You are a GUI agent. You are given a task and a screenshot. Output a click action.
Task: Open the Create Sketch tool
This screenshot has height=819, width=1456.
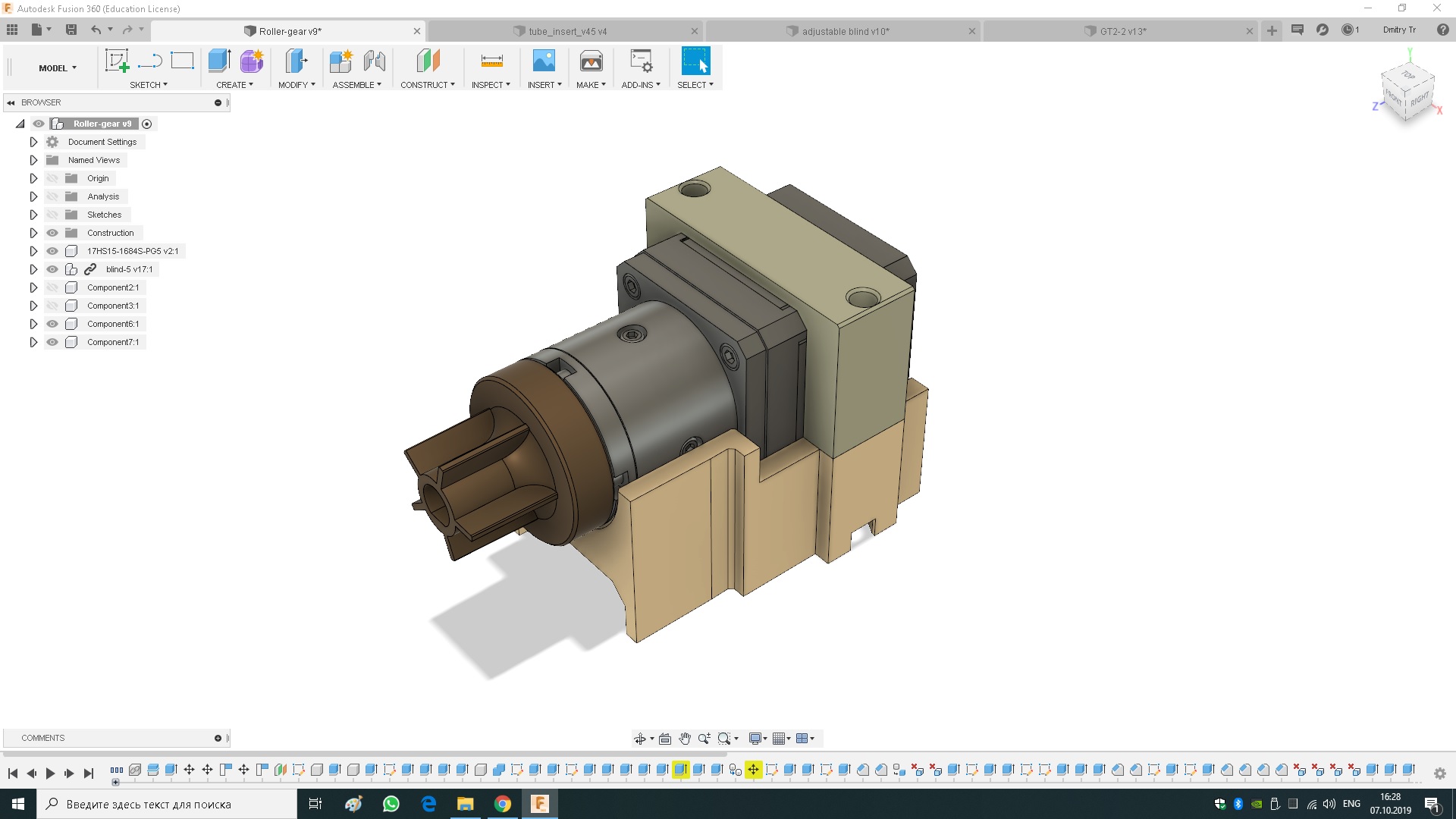click(x=117, y=61)
